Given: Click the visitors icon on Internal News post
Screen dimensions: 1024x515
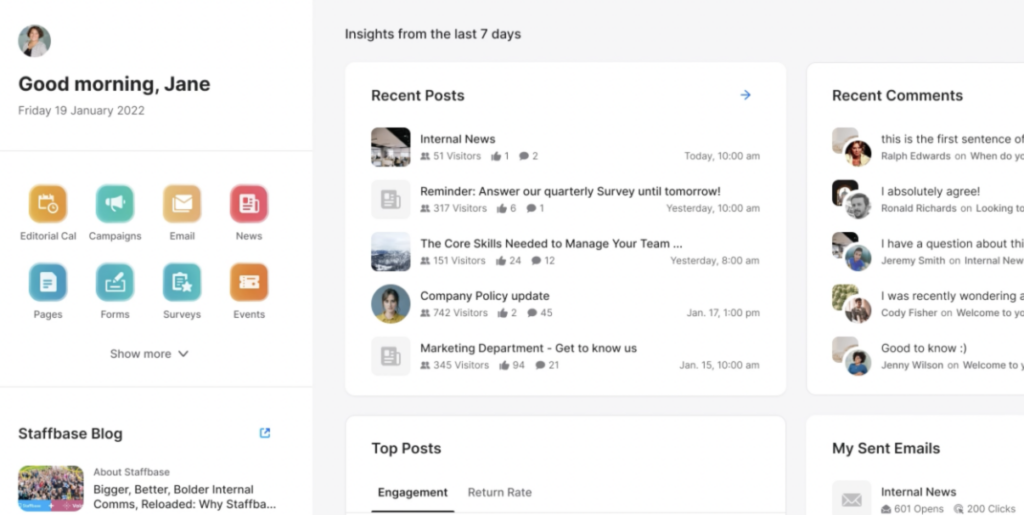Looking at the screenshot, I should tap(425, 157).
